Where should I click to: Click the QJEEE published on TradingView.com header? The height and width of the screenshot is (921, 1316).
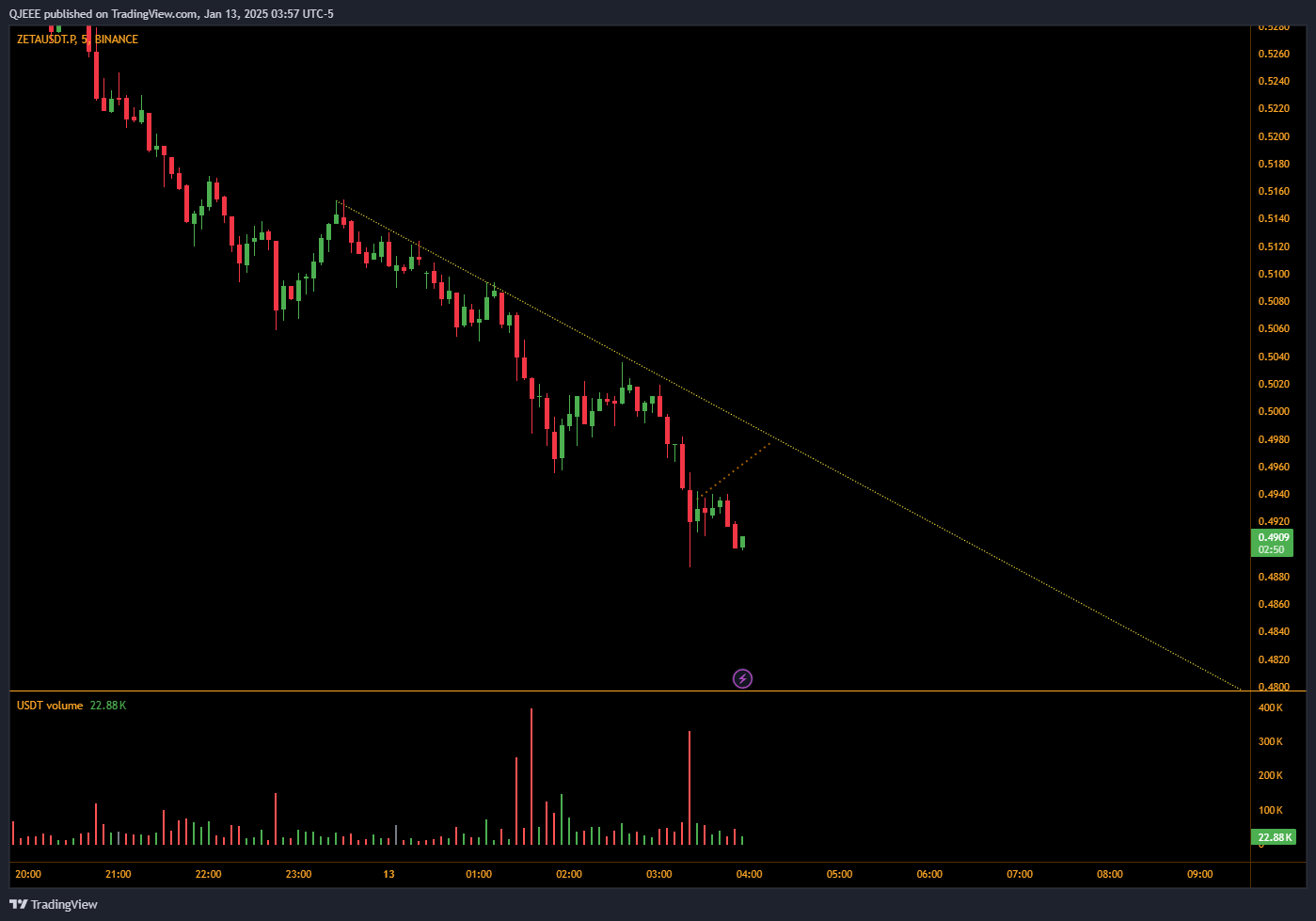point(171,13)
